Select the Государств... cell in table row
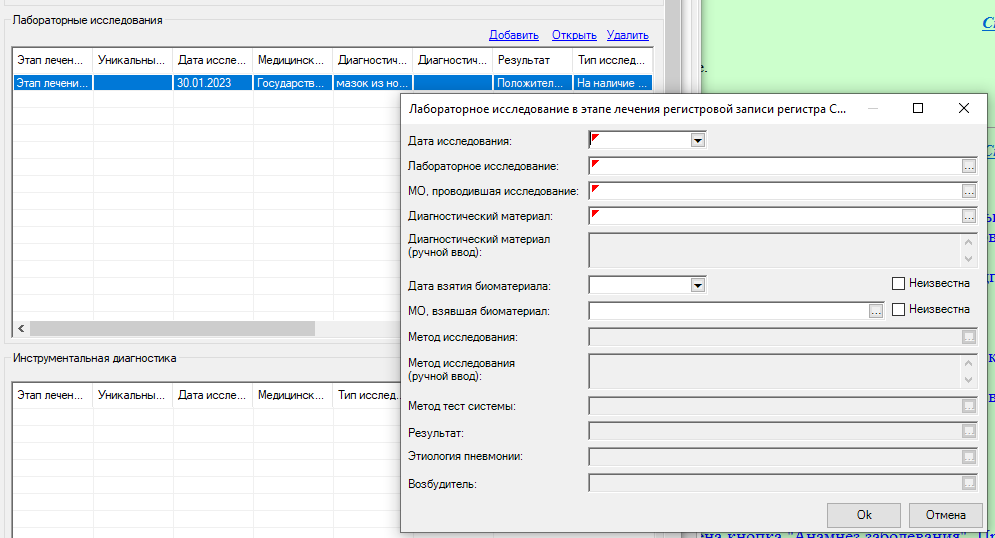The width and height of the screenshot is (995, 538). 293,82
